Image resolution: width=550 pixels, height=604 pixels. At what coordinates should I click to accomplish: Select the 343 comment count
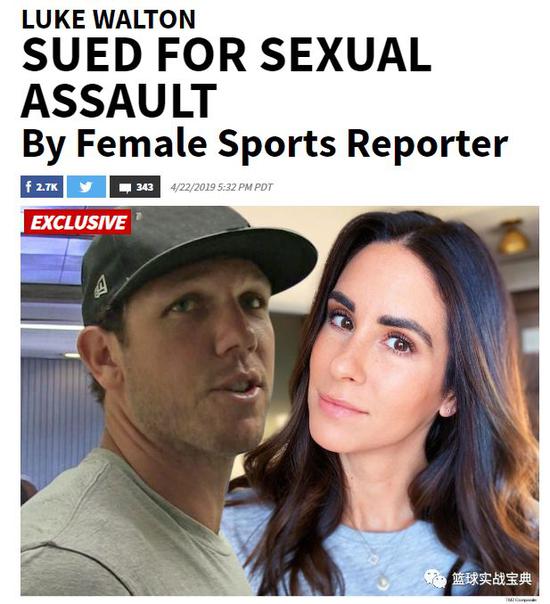point(144,187)
